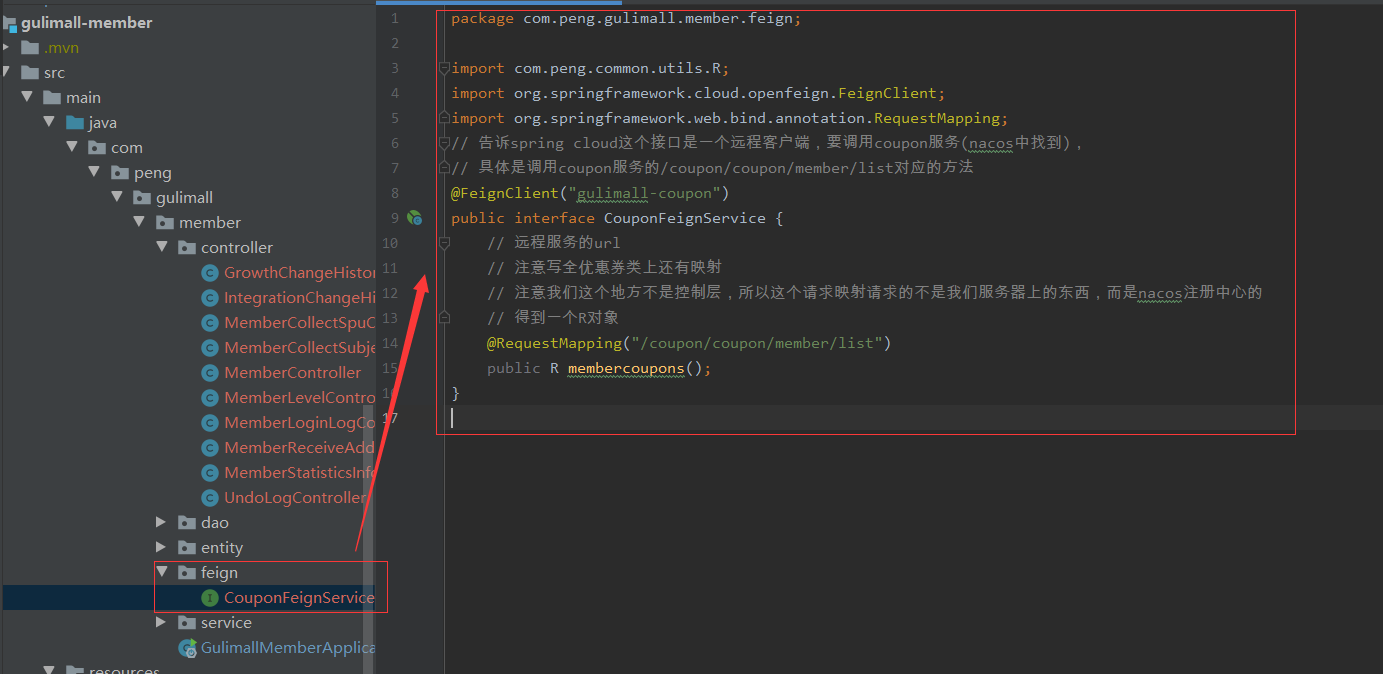Click the java source root folder icon
Image resolution: width=1383 pixels, height=674 pixels.
point(75,122)
